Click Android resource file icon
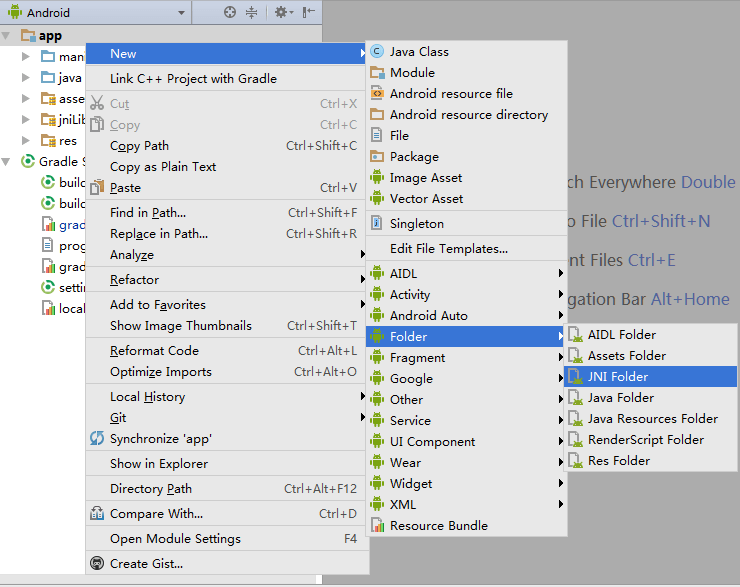The image size is (740, 587). pos(377,93)
